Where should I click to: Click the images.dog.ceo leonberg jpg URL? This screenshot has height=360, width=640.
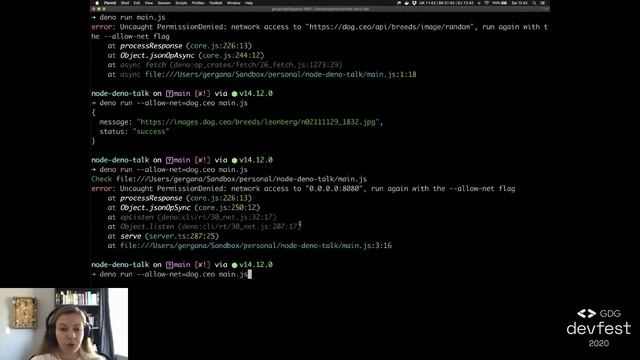tap(258, 122)
